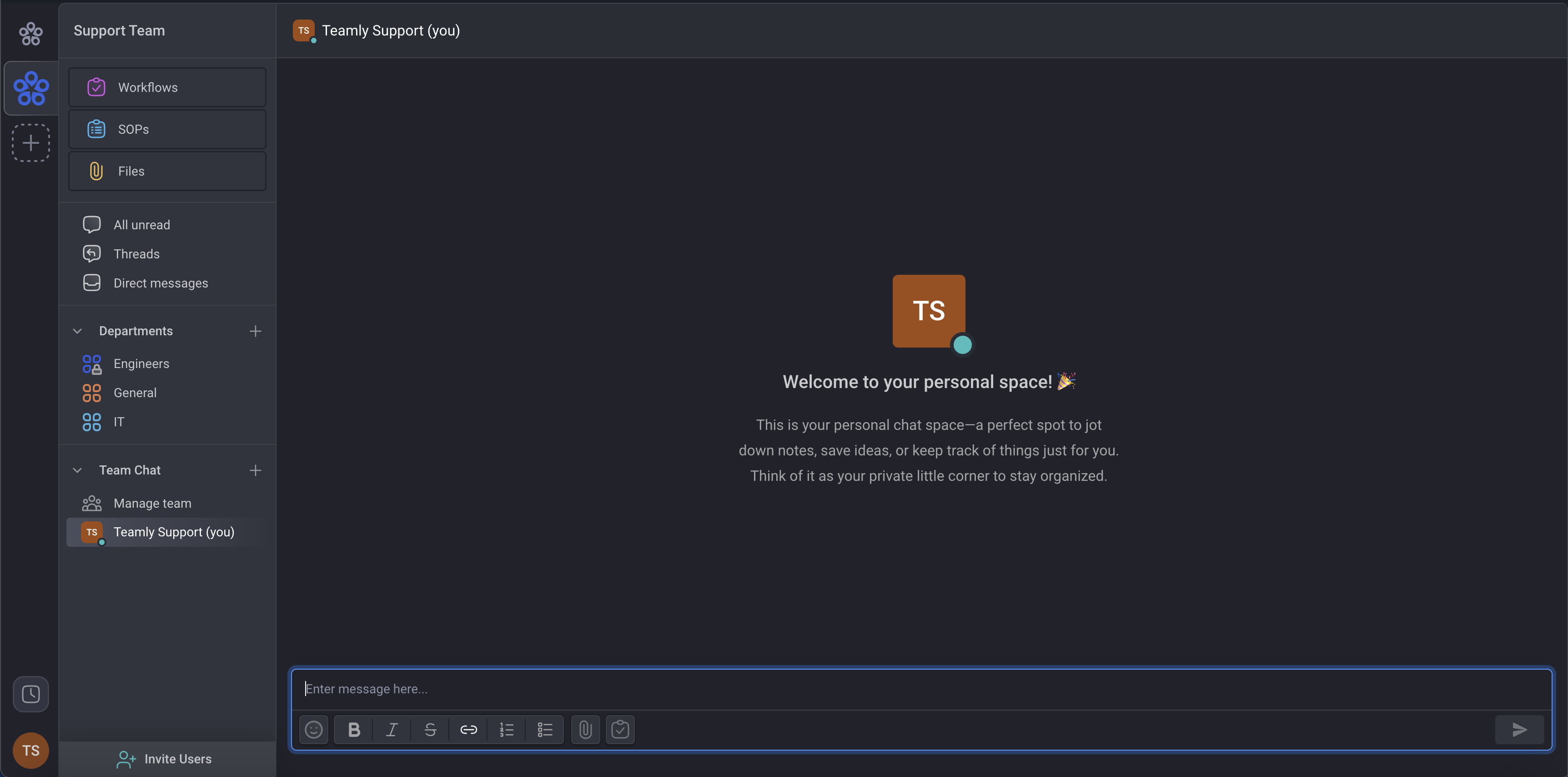Add a new workspace with dashed plus
The image size is (1568, 777).
[x=30, y=143]
